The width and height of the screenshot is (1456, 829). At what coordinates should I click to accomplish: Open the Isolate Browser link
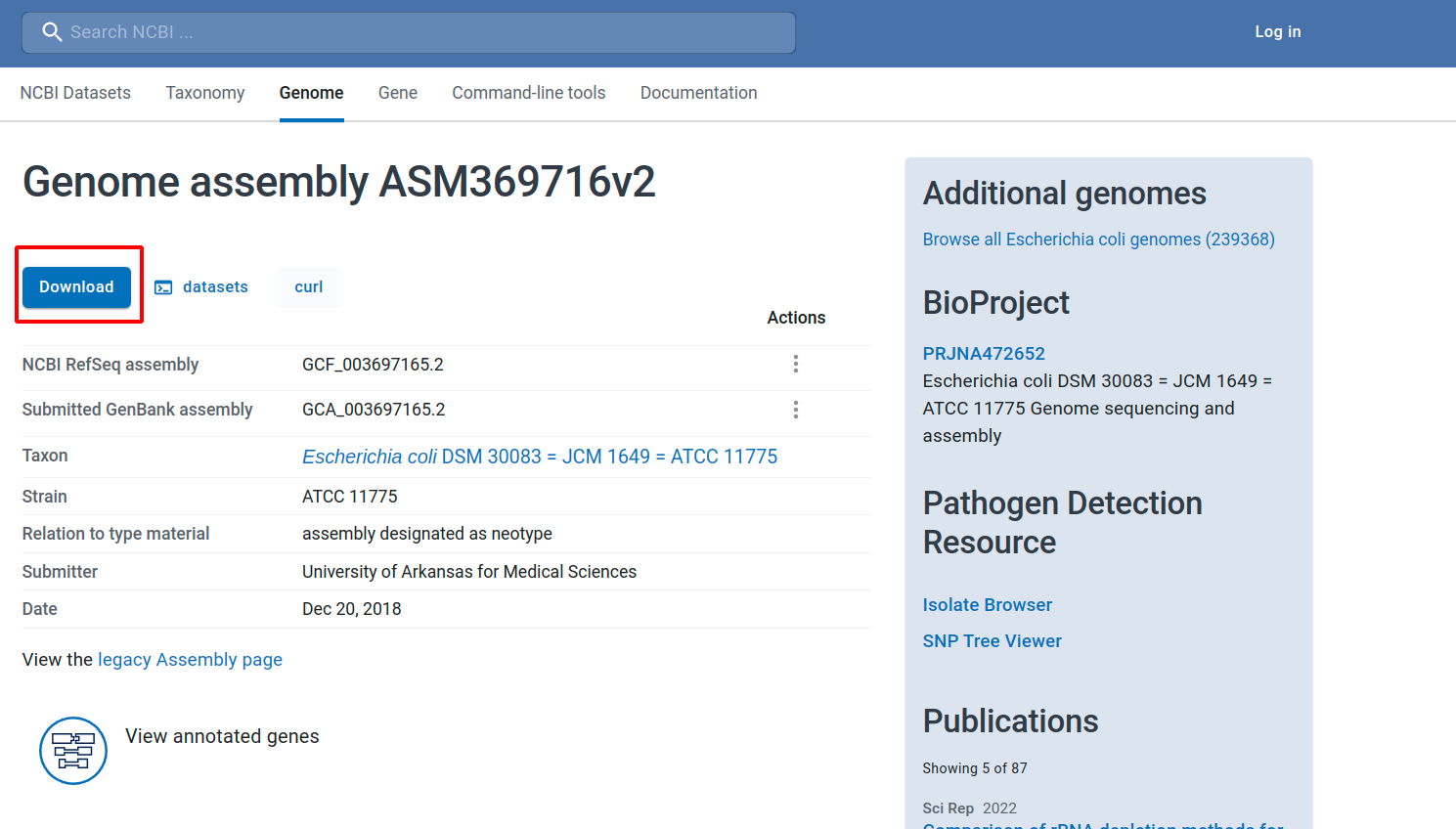pos(988,605)
